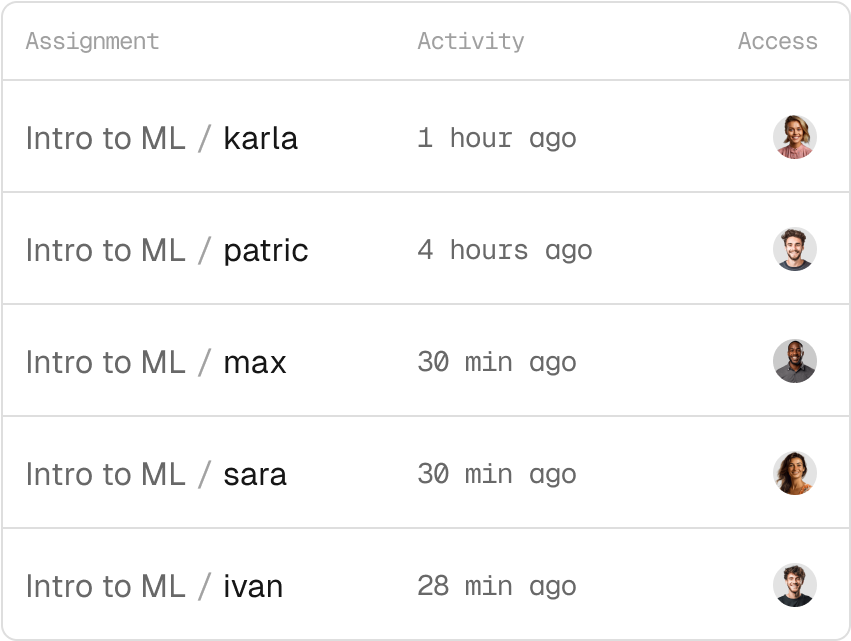Open the ivan assignment link
The height and width of the screenshot is (641, 851).
pos(252,586)
